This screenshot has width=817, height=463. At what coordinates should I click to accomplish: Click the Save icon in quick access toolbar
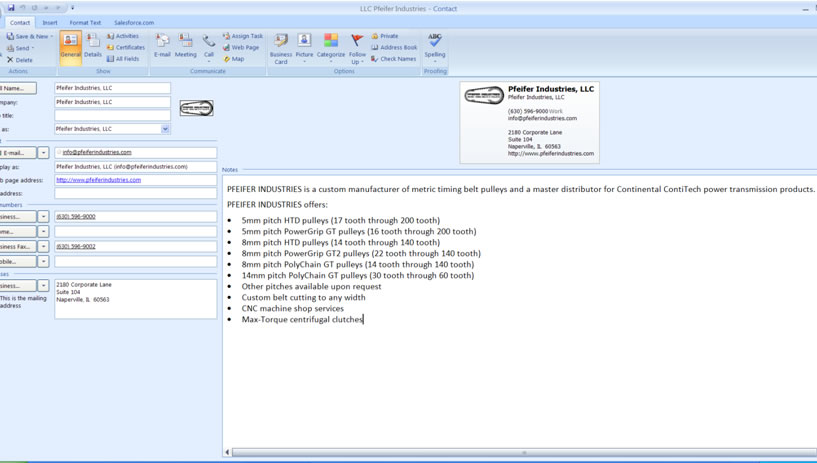(x=11, y=8)
